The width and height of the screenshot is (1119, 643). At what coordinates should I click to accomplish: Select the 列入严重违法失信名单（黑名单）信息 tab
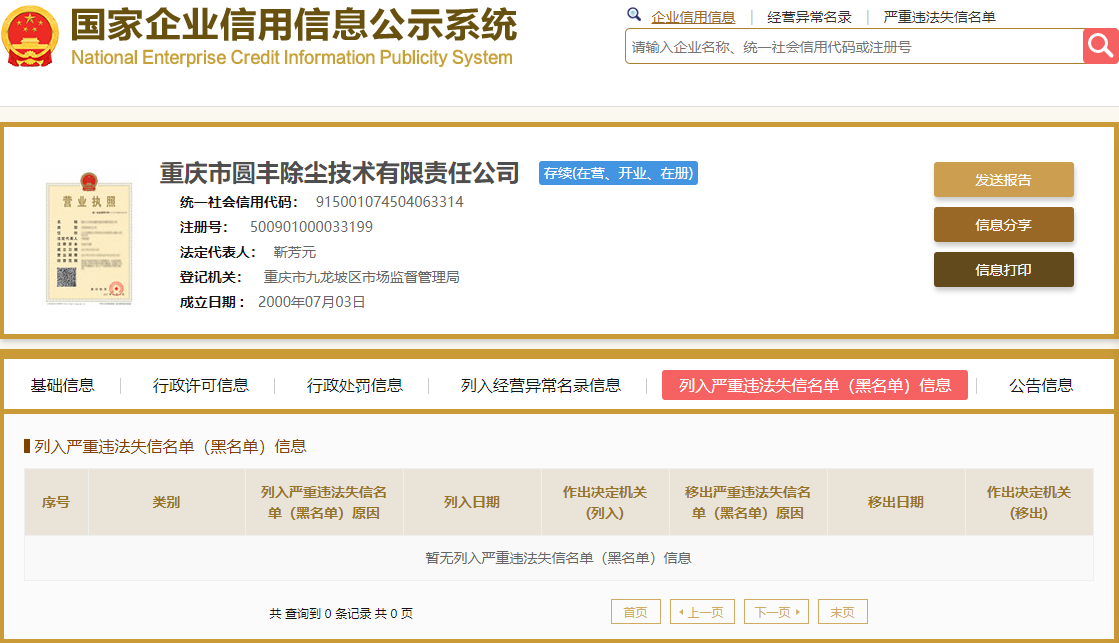(x=814, y=385)
